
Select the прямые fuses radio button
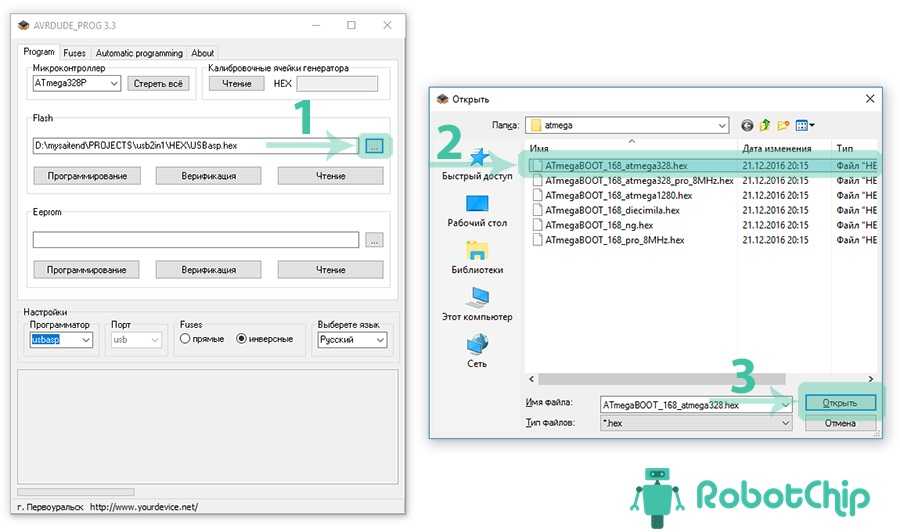(x=185, y=339)
